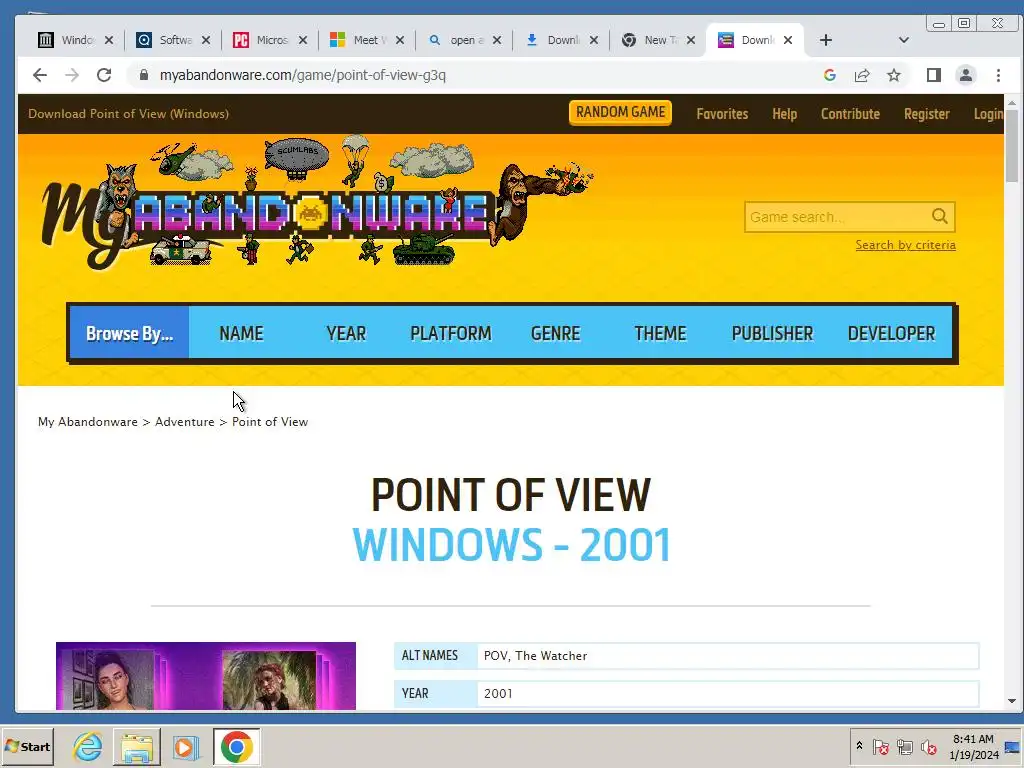Browse by GENRE
Viewport: 1024px width, 768px height.
click(x=556, y=333)
